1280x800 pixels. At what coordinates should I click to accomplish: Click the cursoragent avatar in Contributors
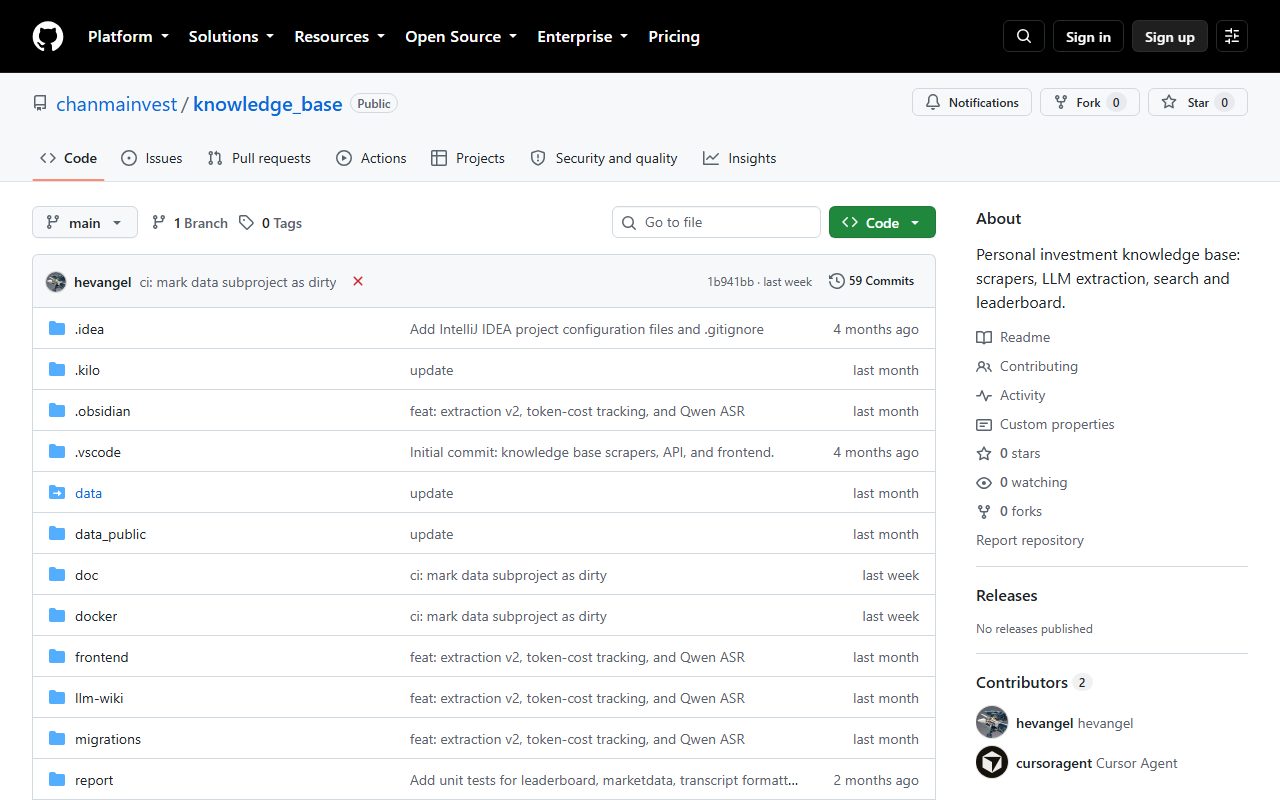point(992,763)
